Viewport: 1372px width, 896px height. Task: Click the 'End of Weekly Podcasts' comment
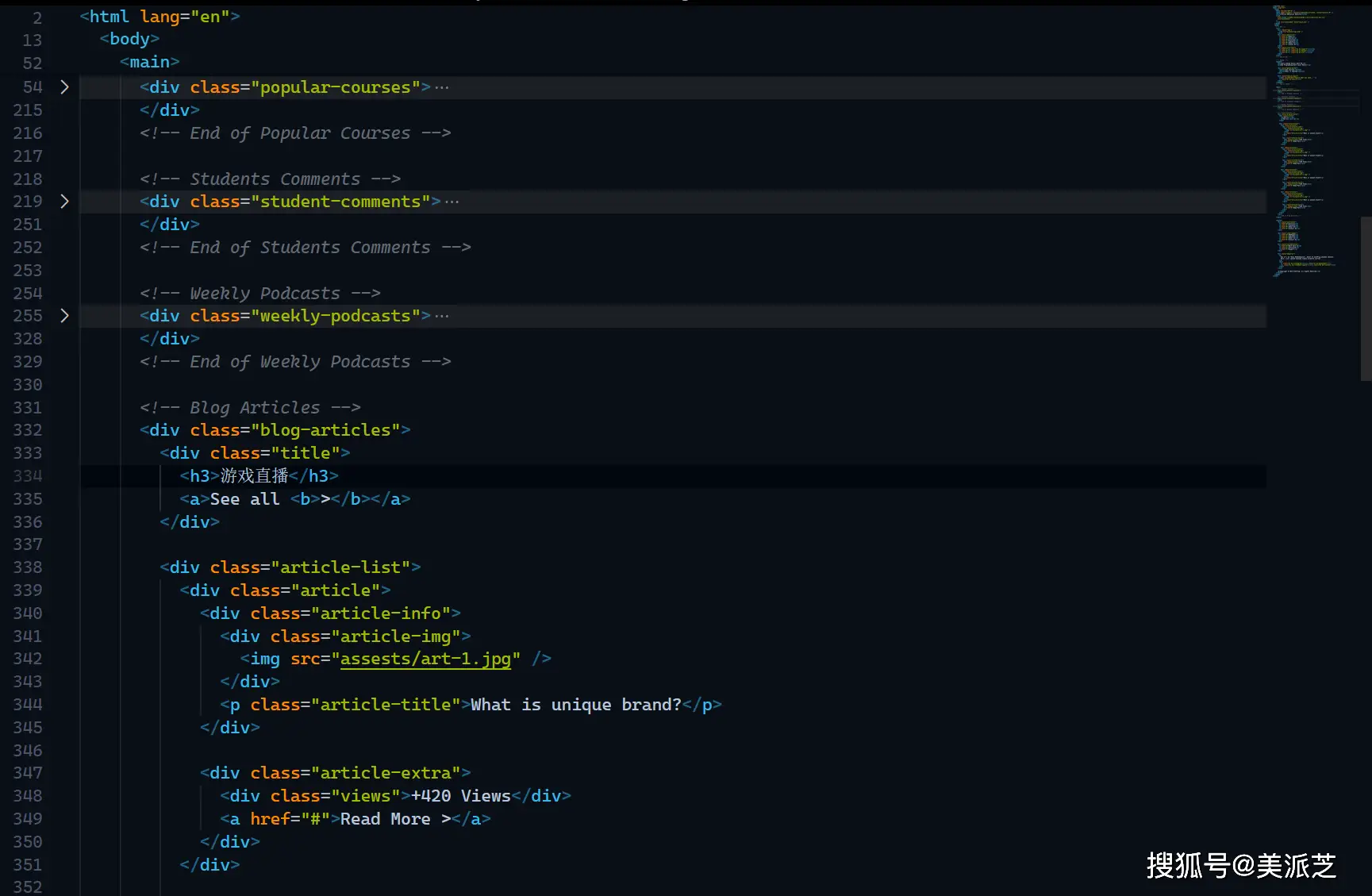295,362
